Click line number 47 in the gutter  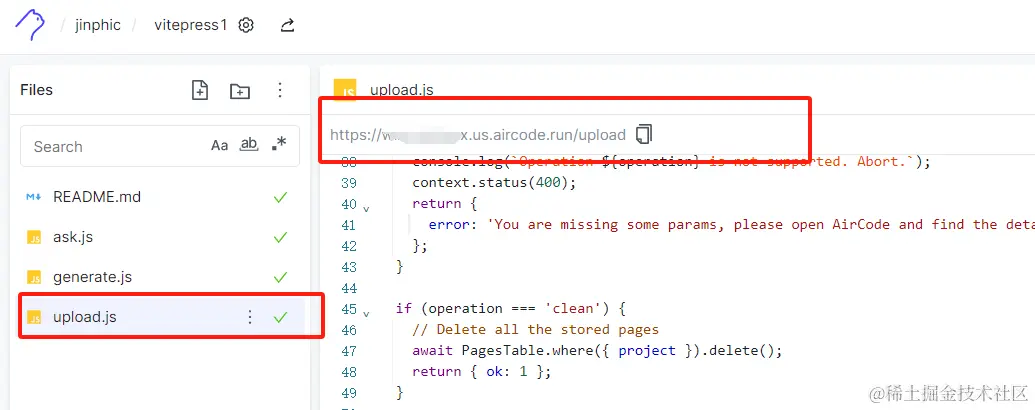[x=349, y=351]
